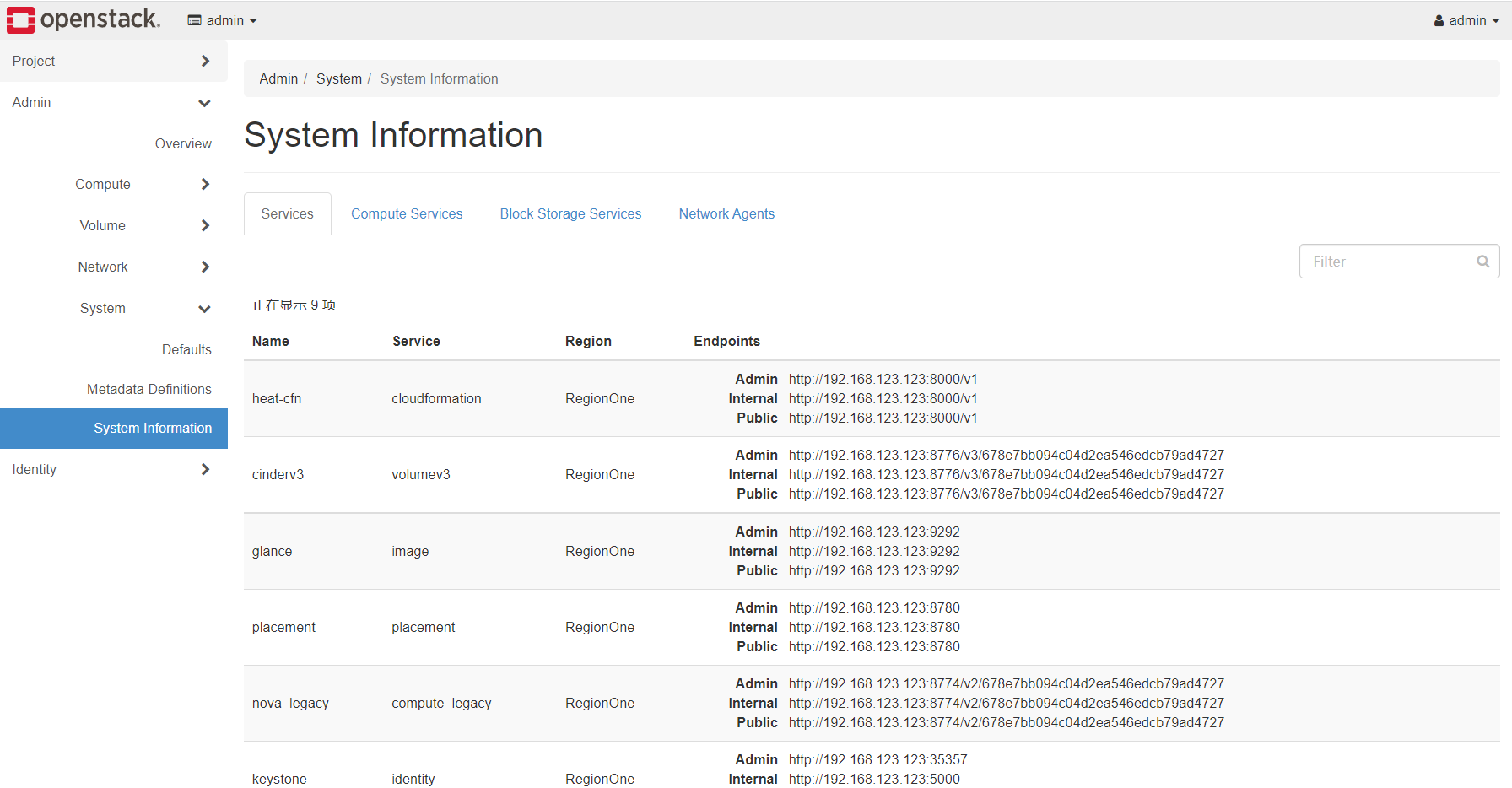Click the identity service cell

point(413,779)
